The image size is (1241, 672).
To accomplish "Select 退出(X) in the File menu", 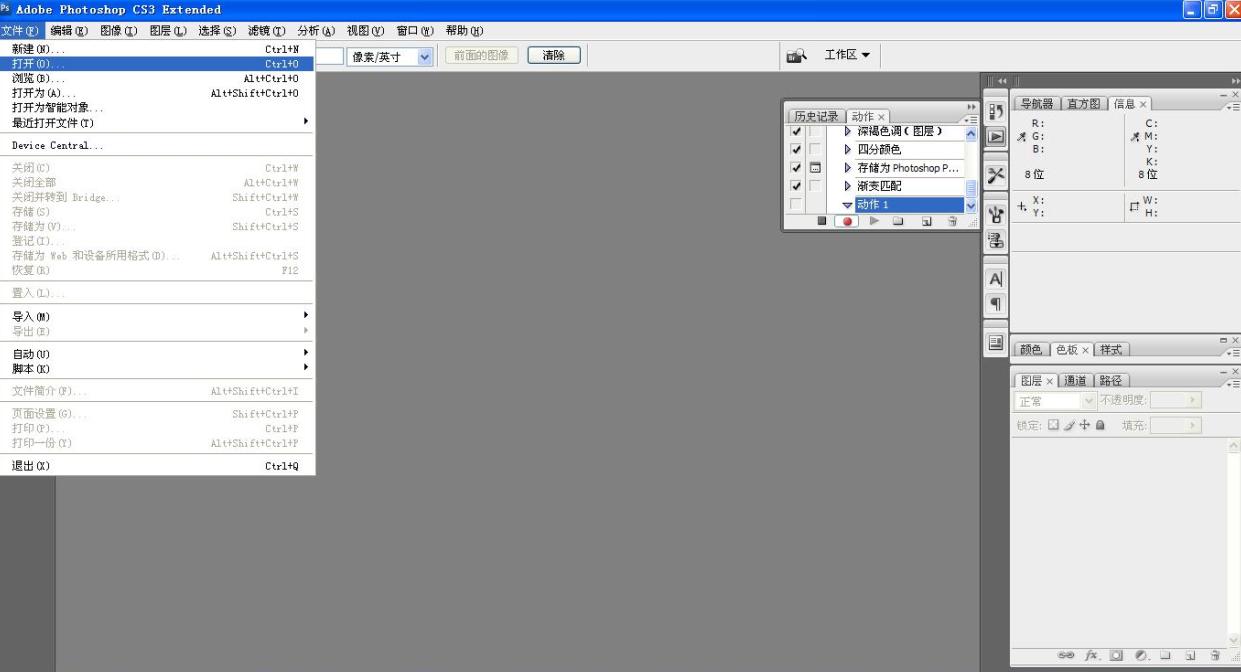I will (x=157, y=466).
